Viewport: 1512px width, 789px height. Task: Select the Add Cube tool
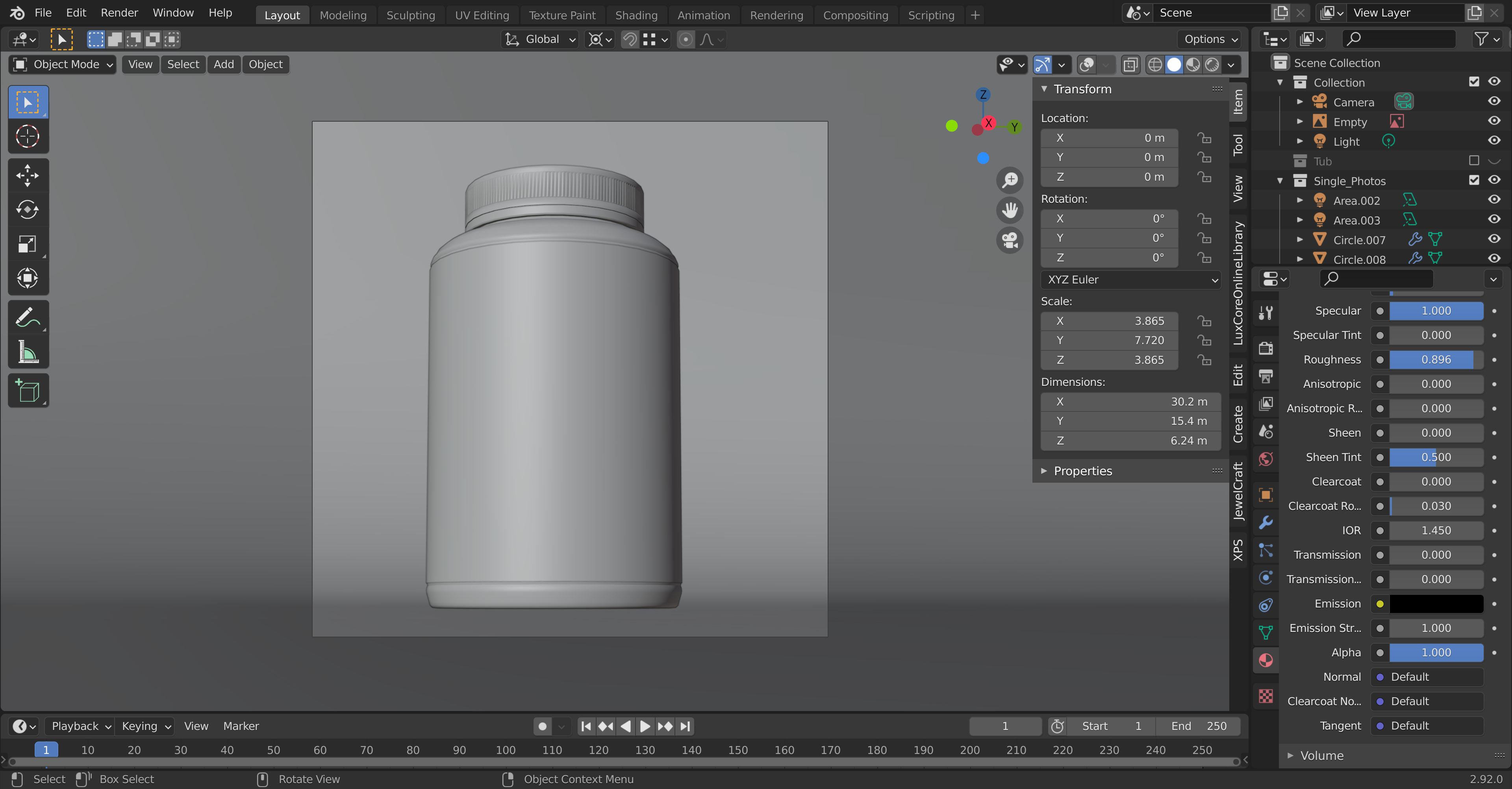pos(28,391)
